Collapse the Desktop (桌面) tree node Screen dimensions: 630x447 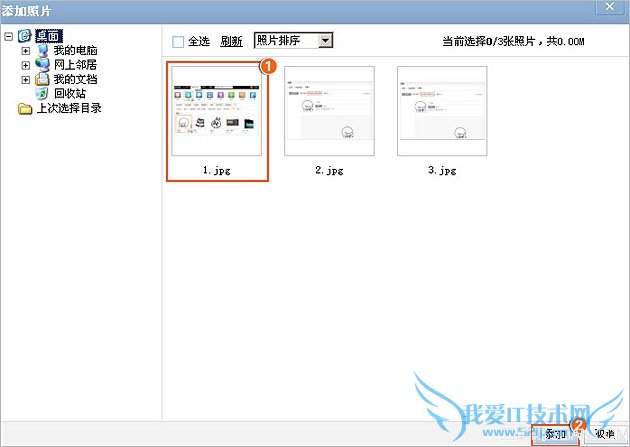tap(8, 37)
